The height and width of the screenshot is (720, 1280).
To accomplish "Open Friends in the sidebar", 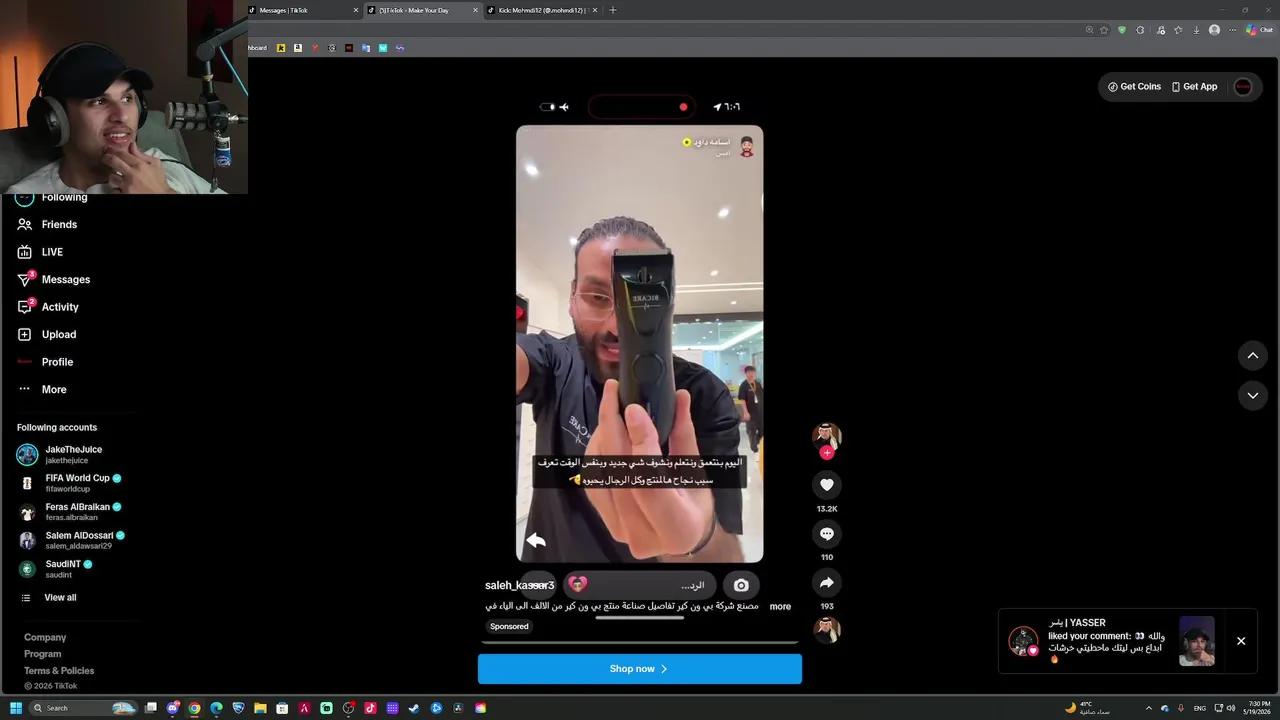I will 59,225.
